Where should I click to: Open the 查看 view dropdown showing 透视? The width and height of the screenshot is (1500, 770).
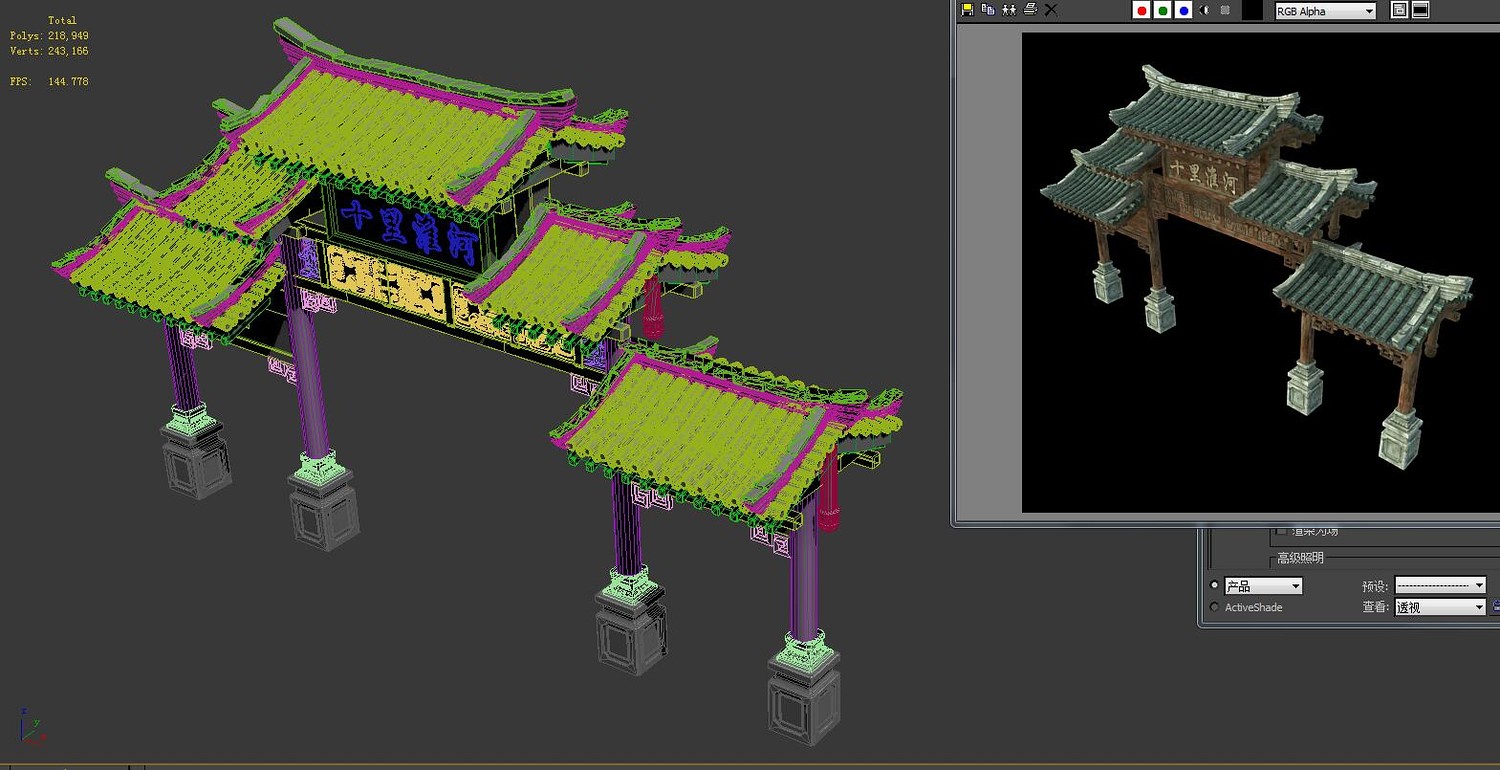pos(1440,607)
